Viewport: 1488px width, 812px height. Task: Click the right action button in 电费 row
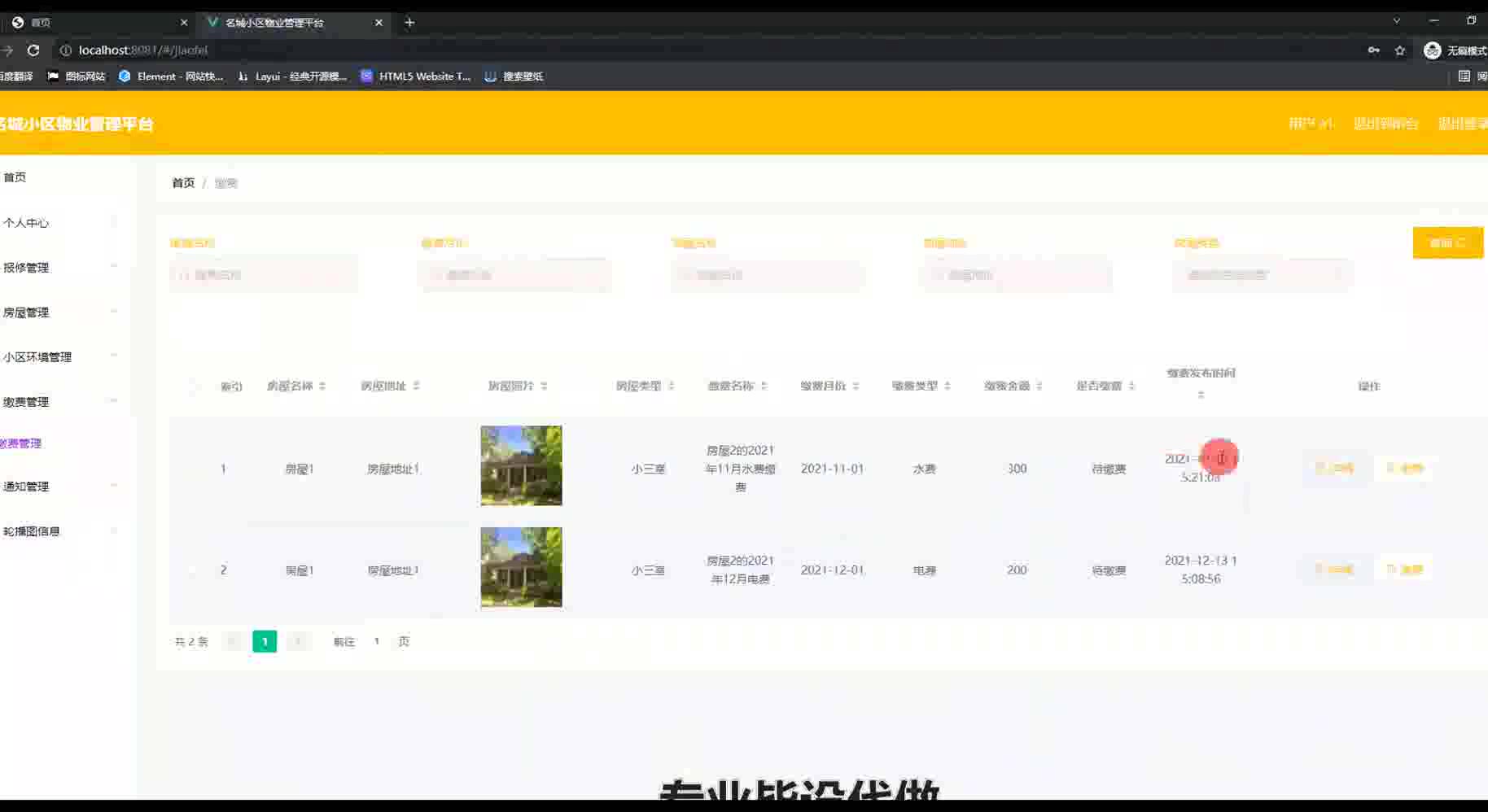[1404, 570]
